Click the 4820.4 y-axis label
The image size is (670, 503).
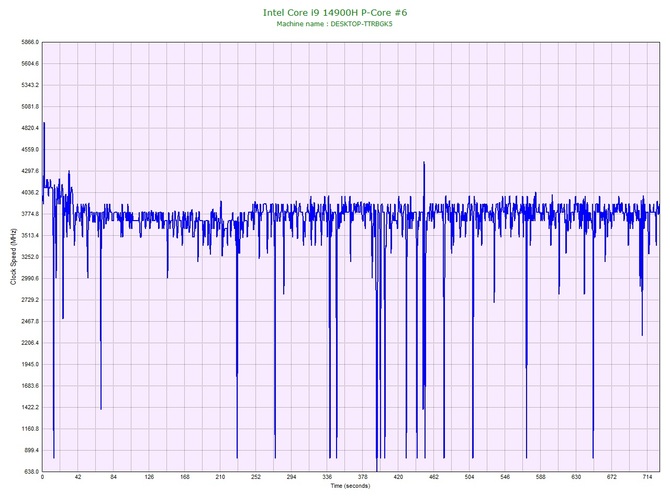tap(30, 128)
